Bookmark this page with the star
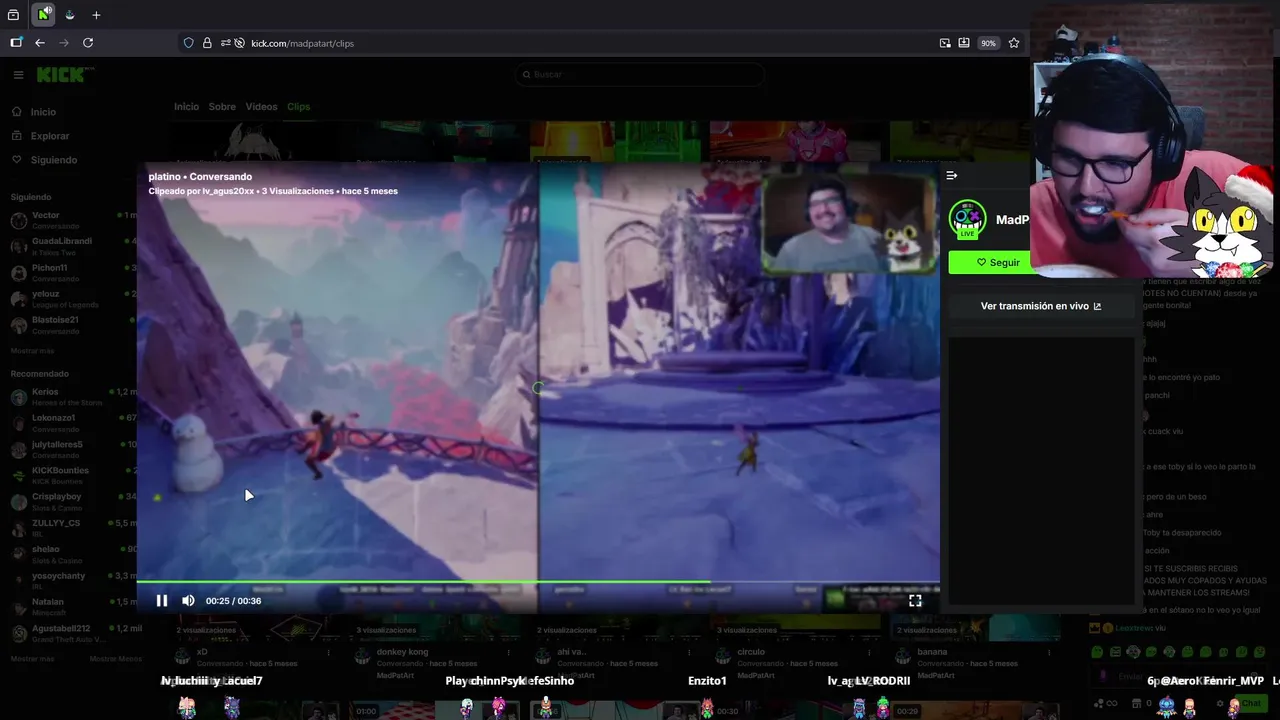 (x=1014, y=43)
